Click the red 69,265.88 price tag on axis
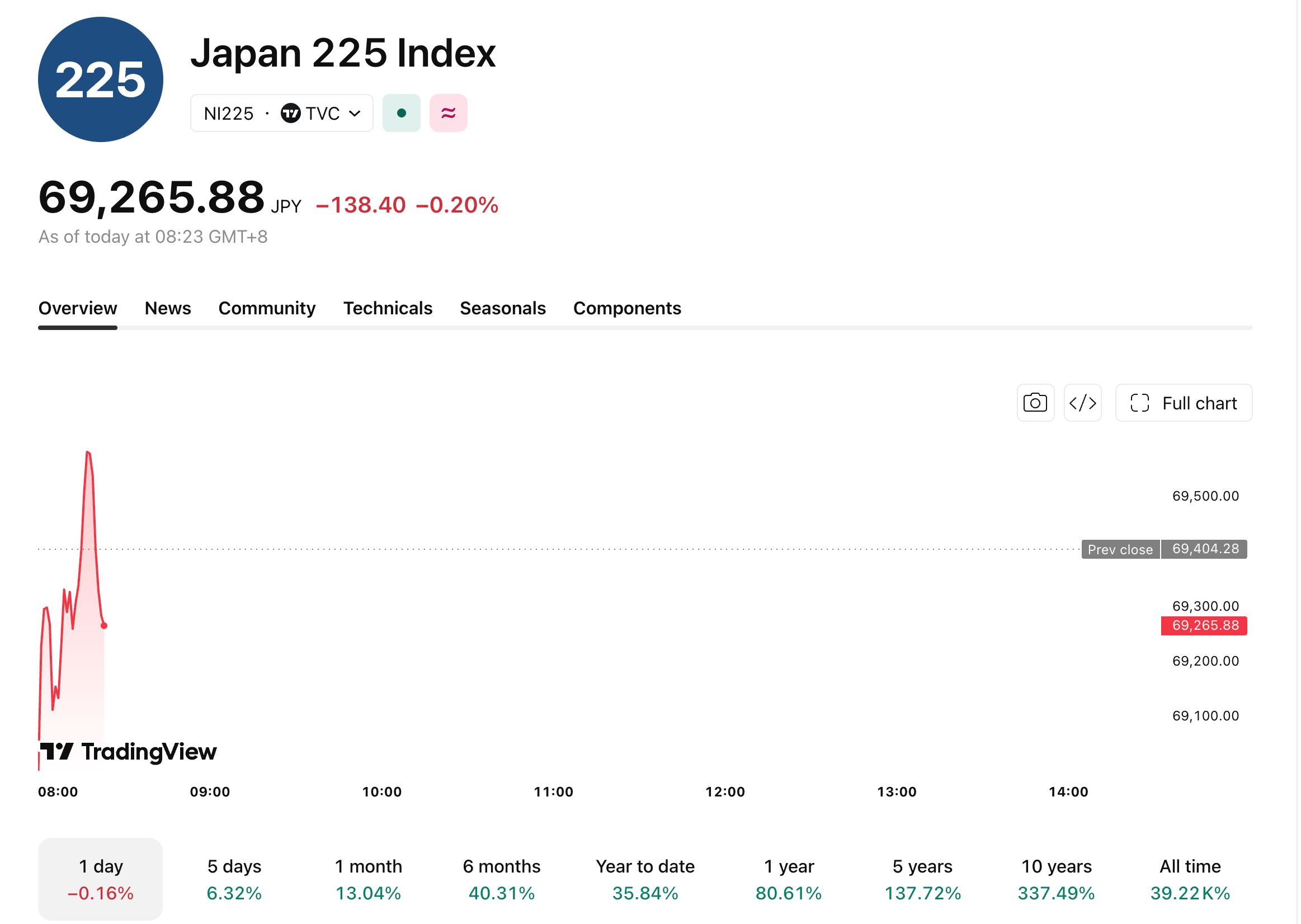Image resolution: width=1301 pixels, height=924 pixels. tap(1205, 626)
